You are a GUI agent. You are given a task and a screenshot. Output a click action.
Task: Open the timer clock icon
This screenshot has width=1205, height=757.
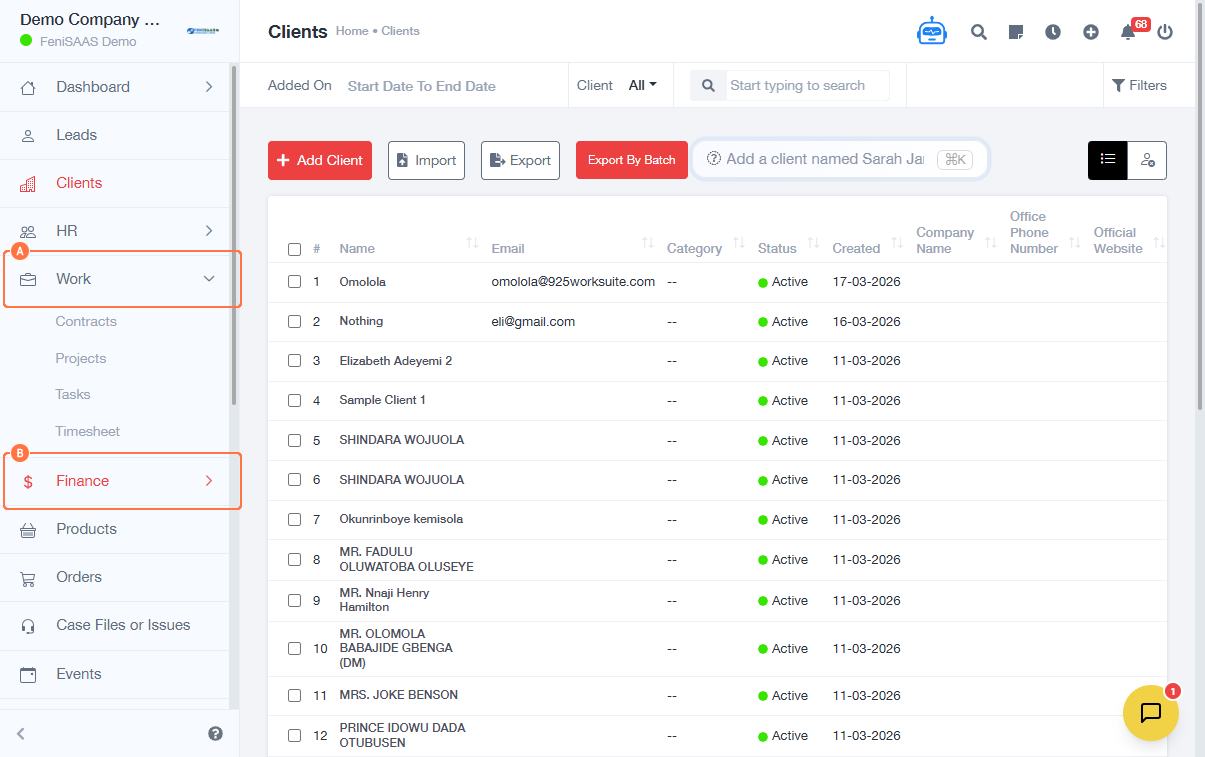pyautogui.click(x=1053, y=32)
